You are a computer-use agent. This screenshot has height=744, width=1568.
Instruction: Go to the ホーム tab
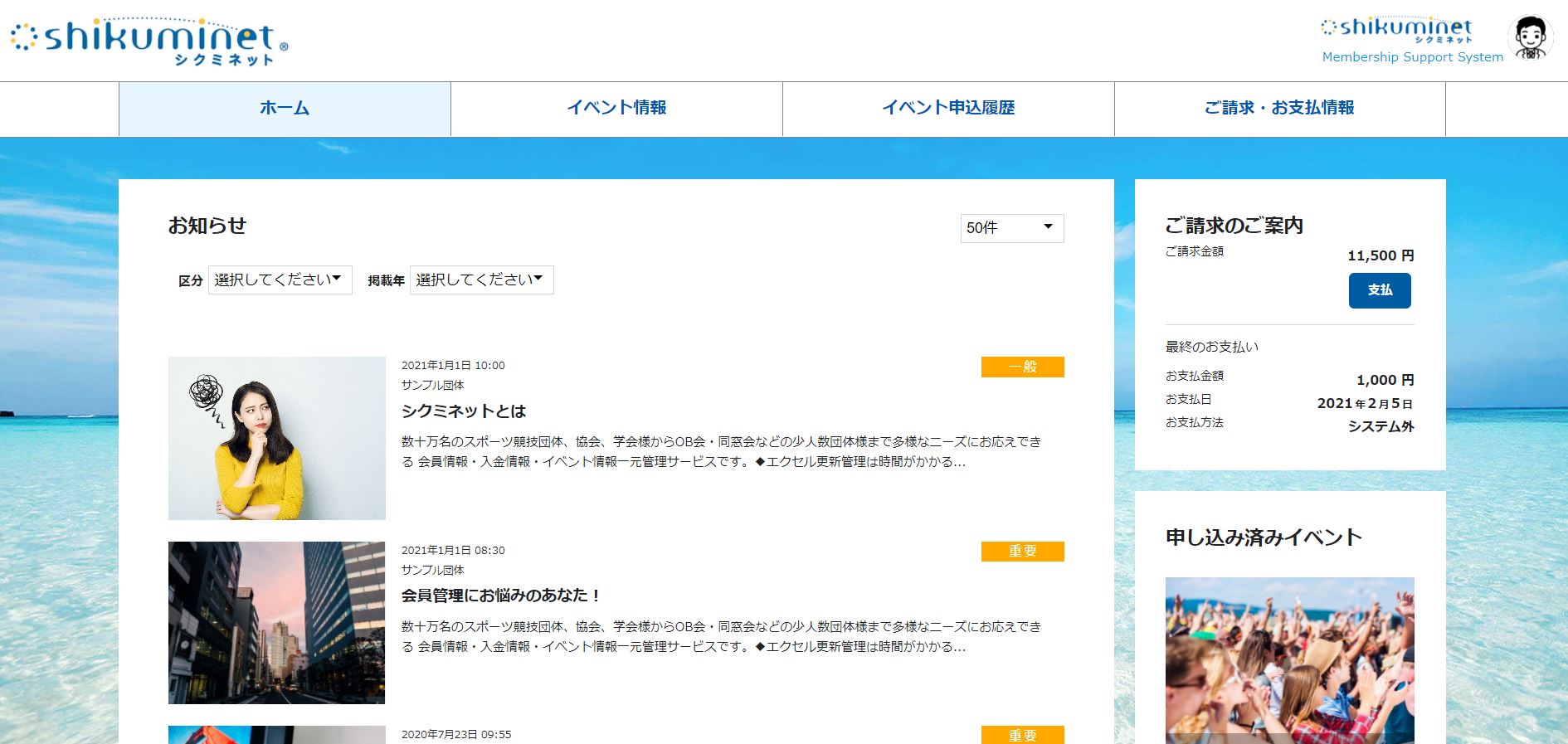pyautogui.click(x=285, y=109)
